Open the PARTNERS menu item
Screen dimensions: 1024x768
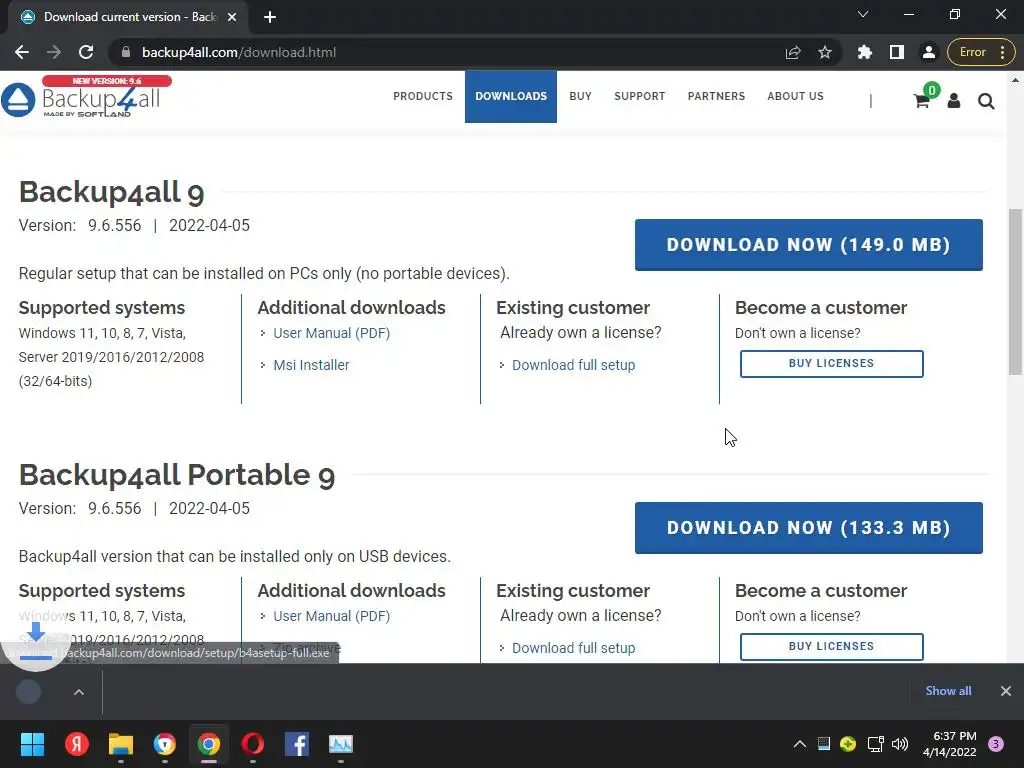pyautogui.click(x=716, y=96)
